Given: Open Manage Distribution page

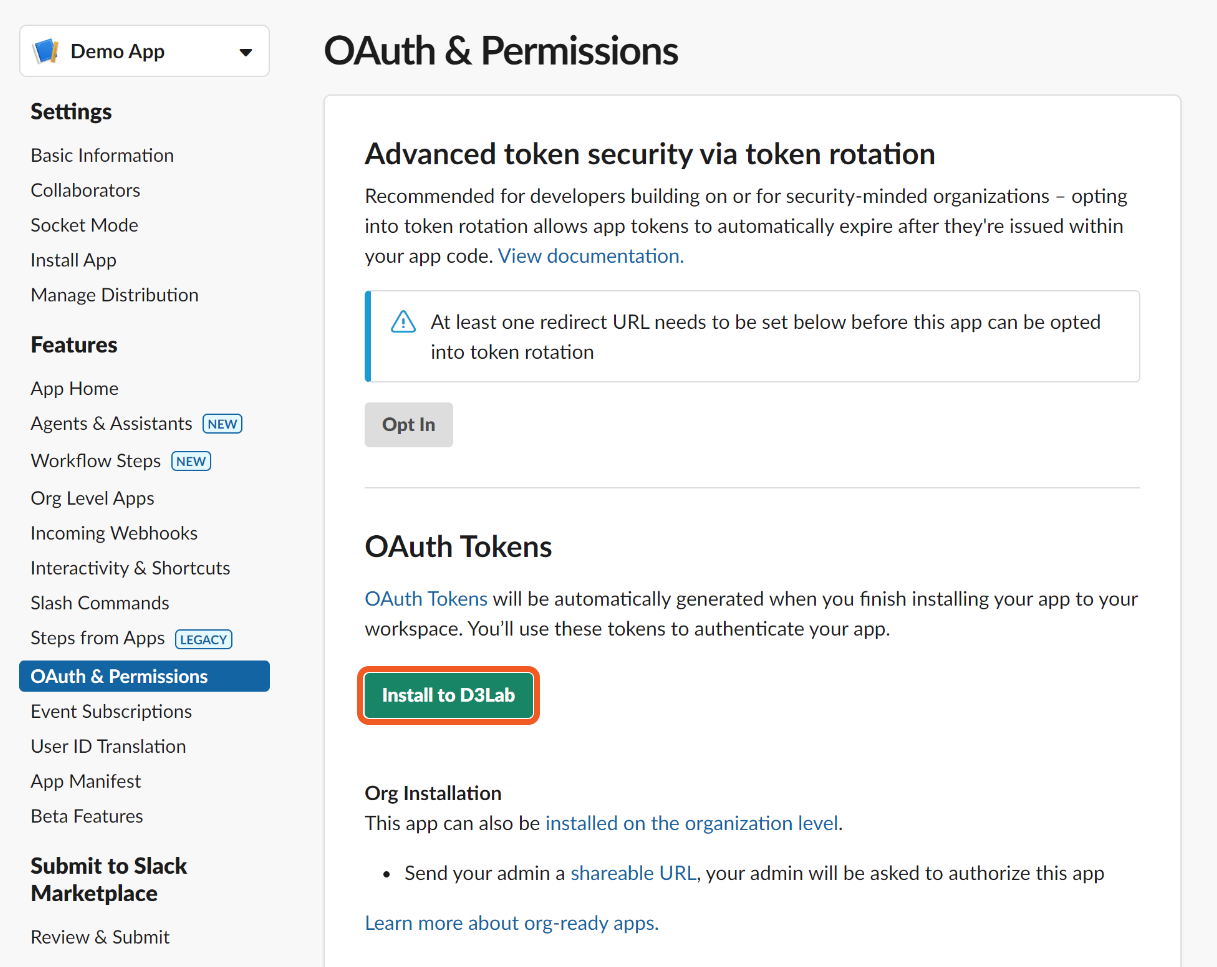Looking at the screenshot, I should tap(114, 295).
